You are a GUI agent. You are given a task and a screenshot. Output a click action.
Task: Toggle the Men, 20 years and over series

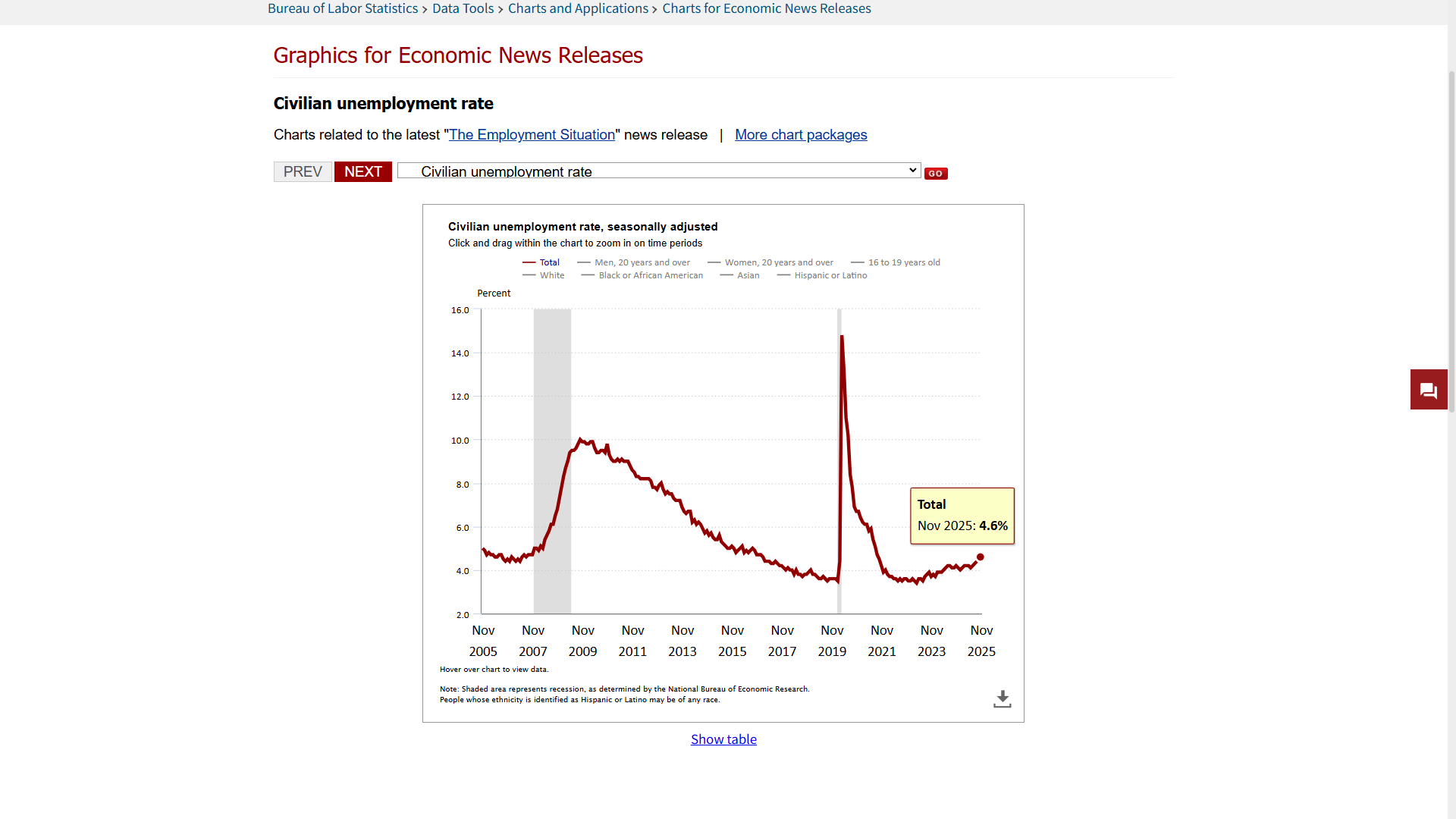tap(642, 262)
